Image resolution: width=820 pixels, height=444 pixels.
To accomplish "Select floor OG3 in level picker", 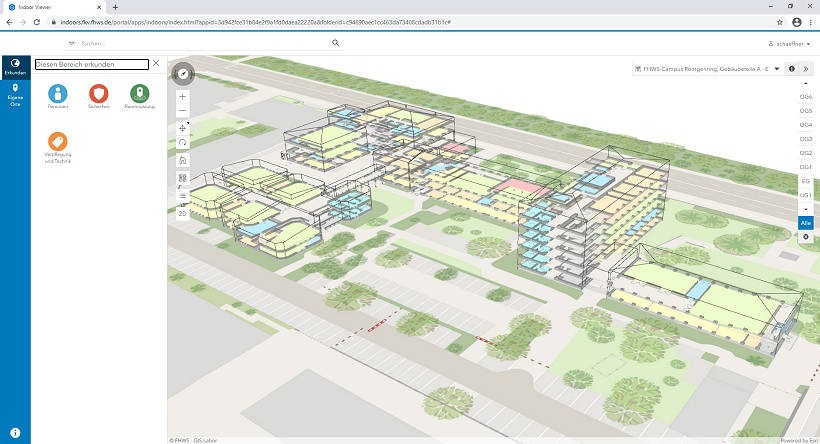I will pyautogui.click(x=805, y=139).
